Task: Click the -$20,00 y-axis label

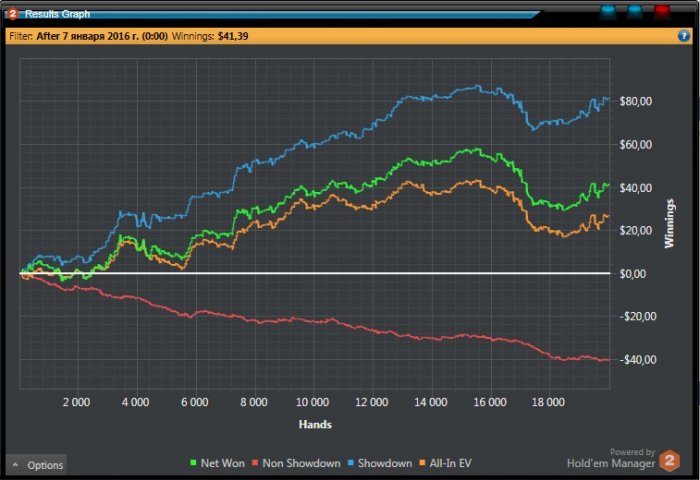Action: (638, 317)
